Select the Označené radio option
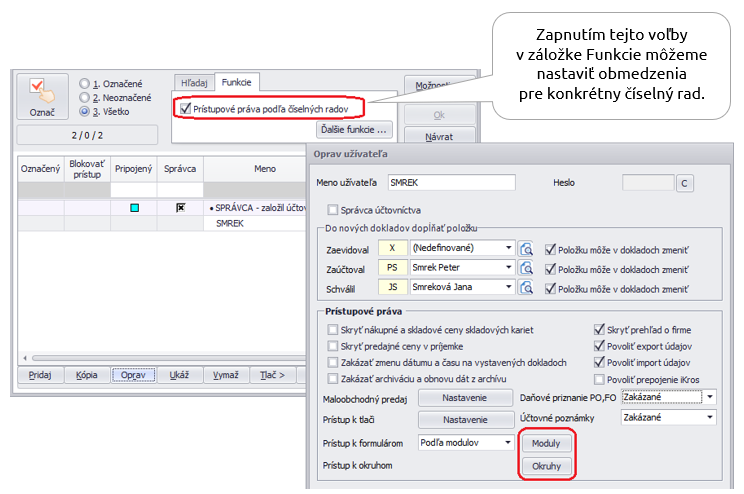 [85, 83]
